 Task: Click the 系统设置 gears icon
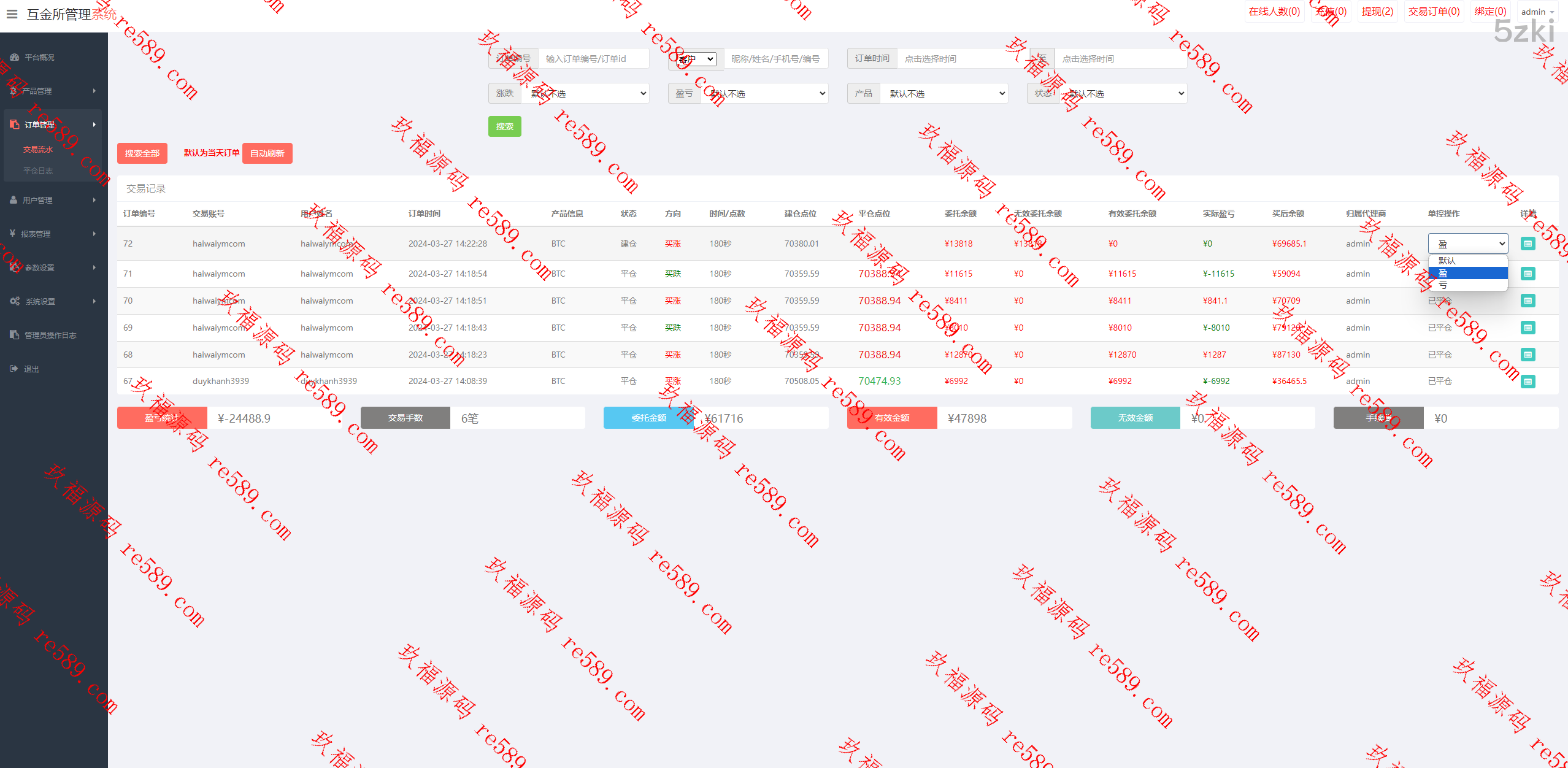pos(15,301)
